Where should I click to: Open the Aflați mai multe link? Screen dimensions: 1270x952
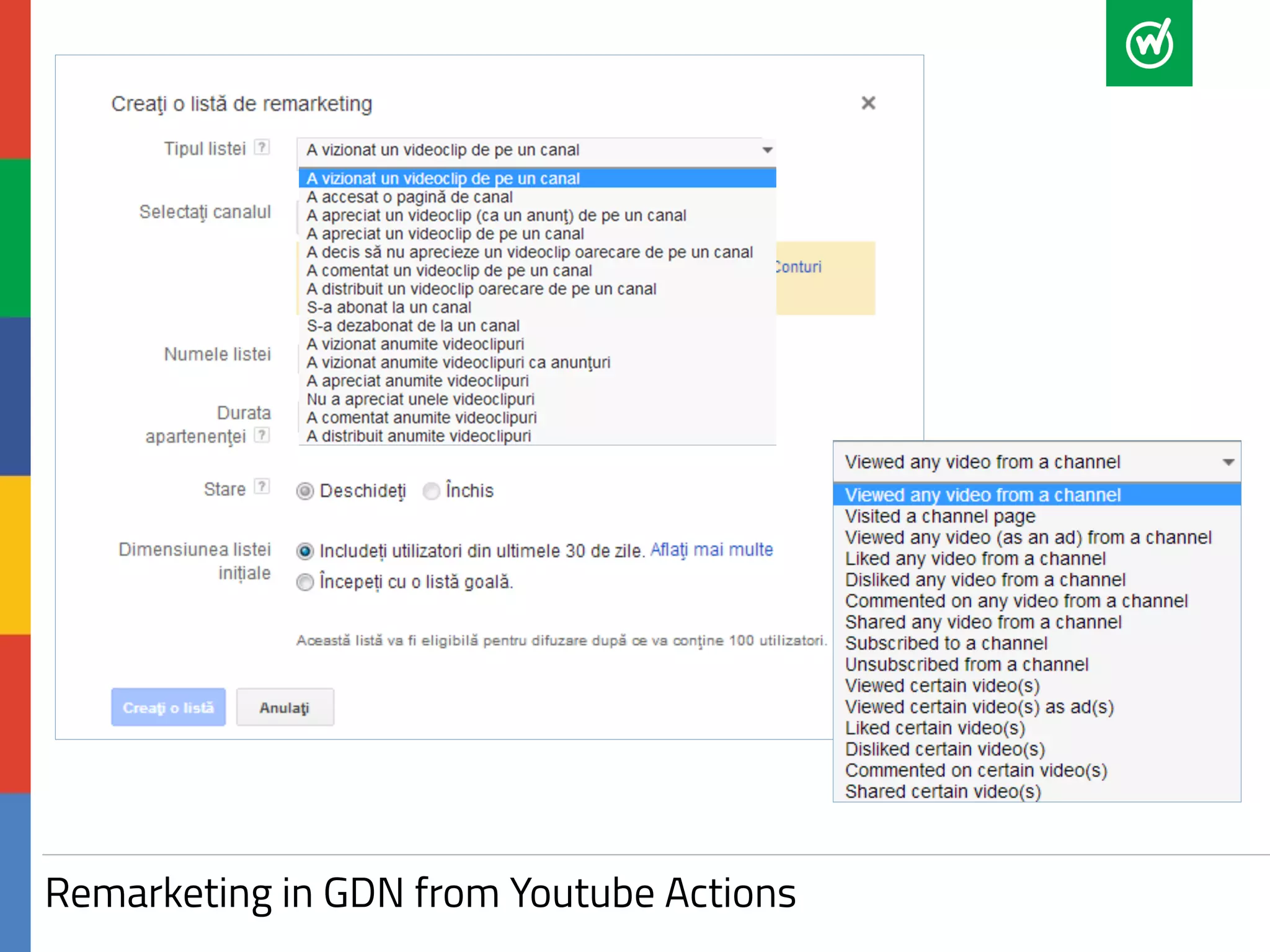coord(711,550)
